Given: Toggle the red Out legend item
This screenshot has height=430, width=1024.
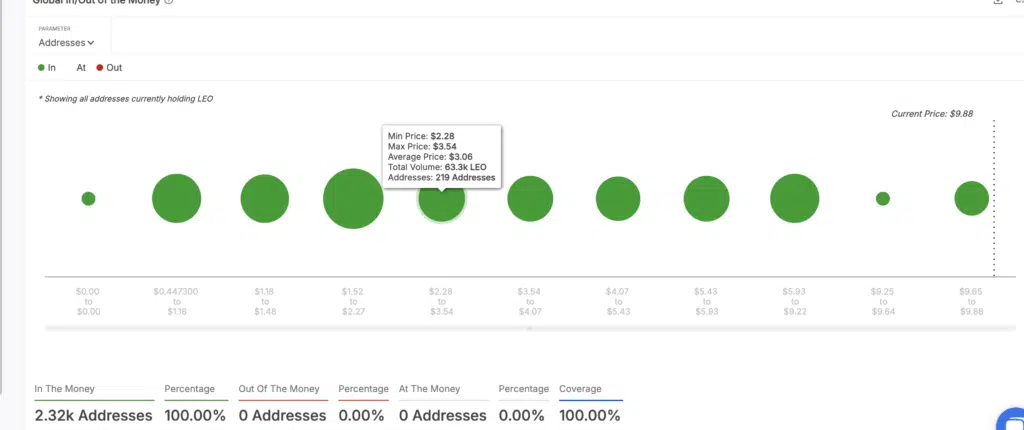Looking at the screenshot, I should click(x=109, y=67).
